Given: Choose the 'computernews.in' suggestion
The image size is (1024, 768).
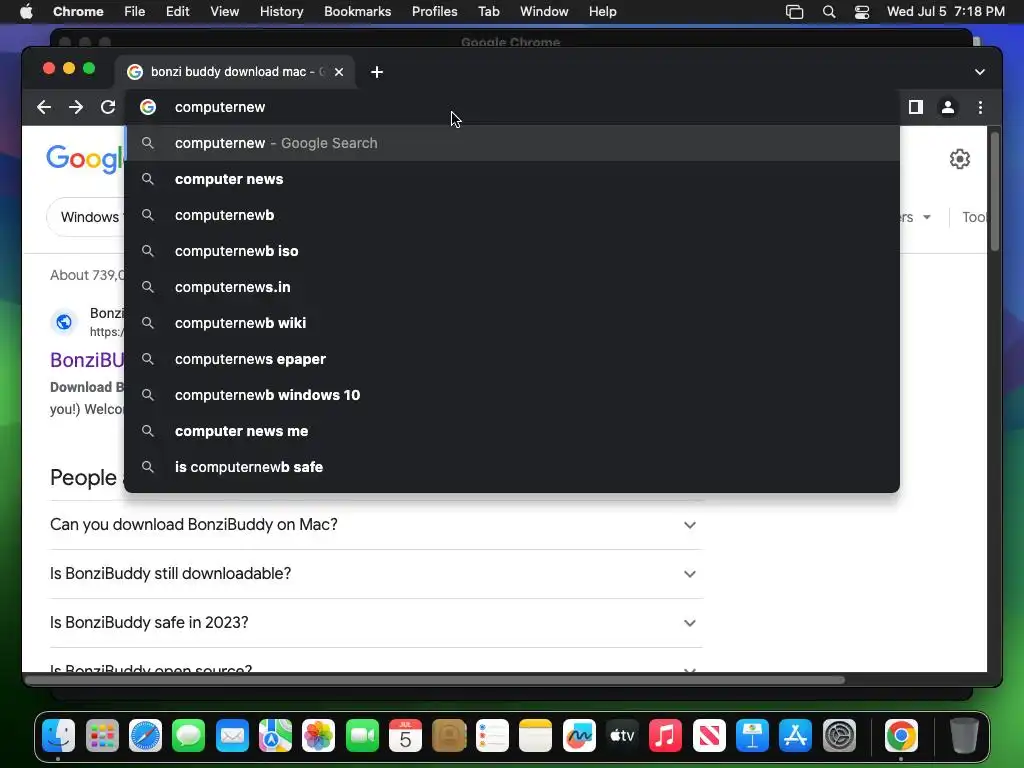Looking at the screenshot, I should pos(512,287).
